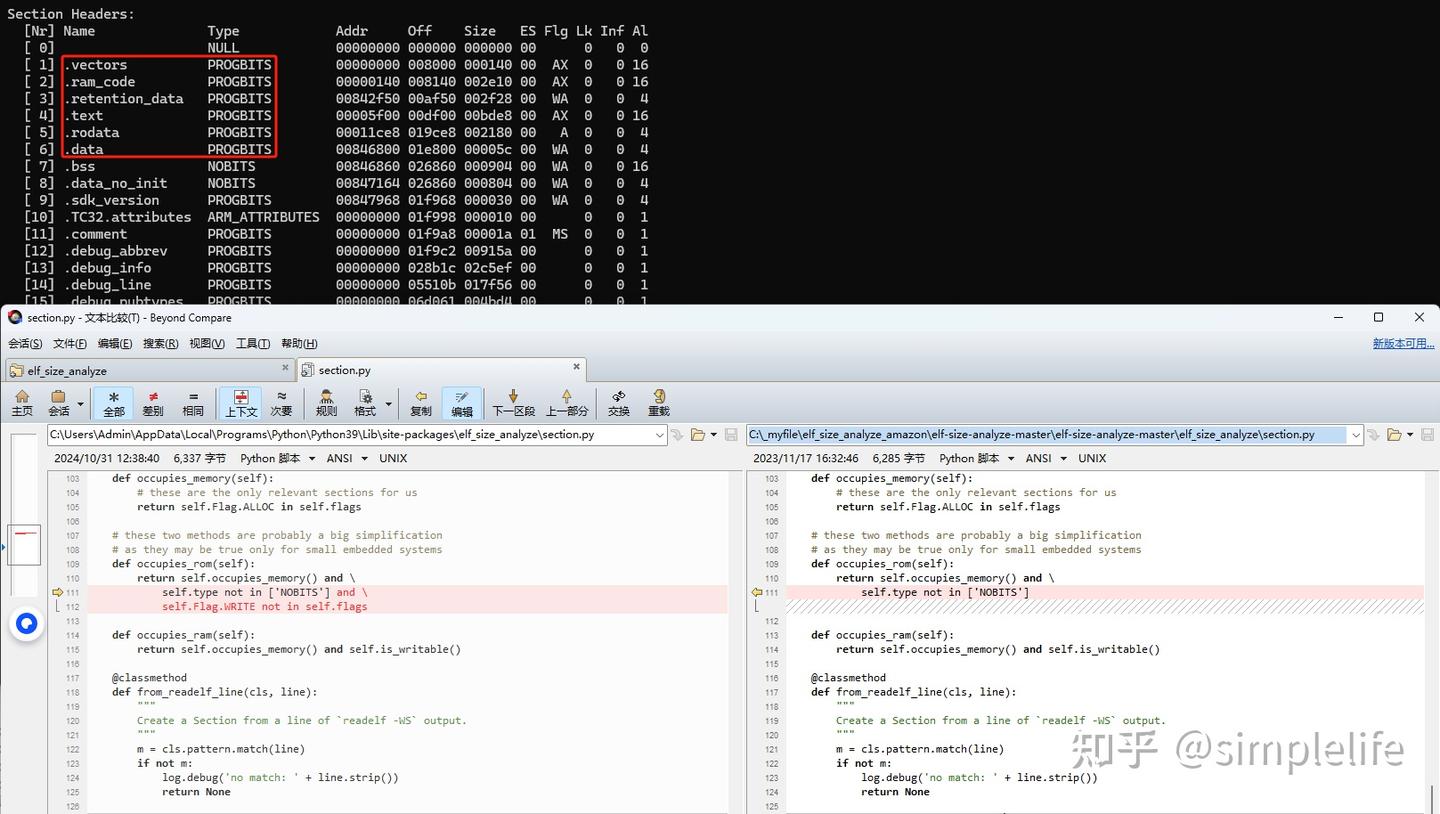
Task: Click the difference thumbnail overview map
Action: [24, 545]
